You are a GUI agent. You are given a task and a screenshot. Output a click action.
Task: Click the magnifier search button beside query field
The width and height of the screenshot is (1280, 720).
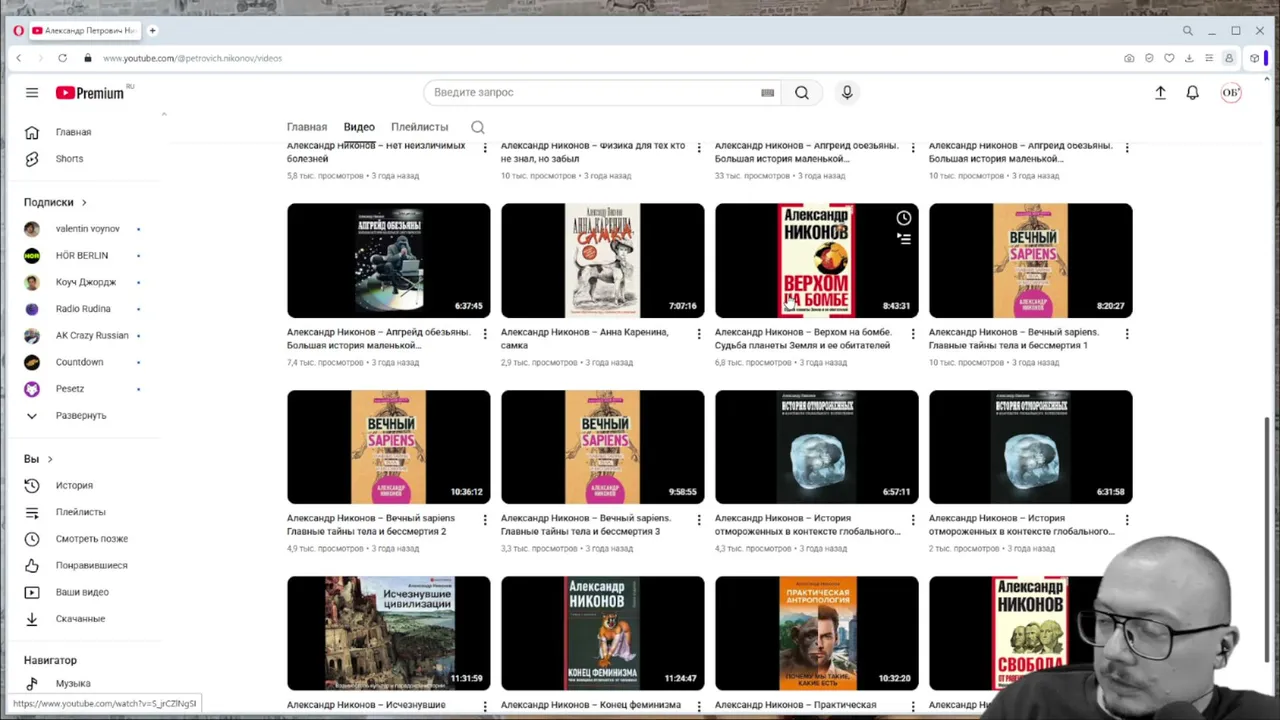tap(802, 93)
